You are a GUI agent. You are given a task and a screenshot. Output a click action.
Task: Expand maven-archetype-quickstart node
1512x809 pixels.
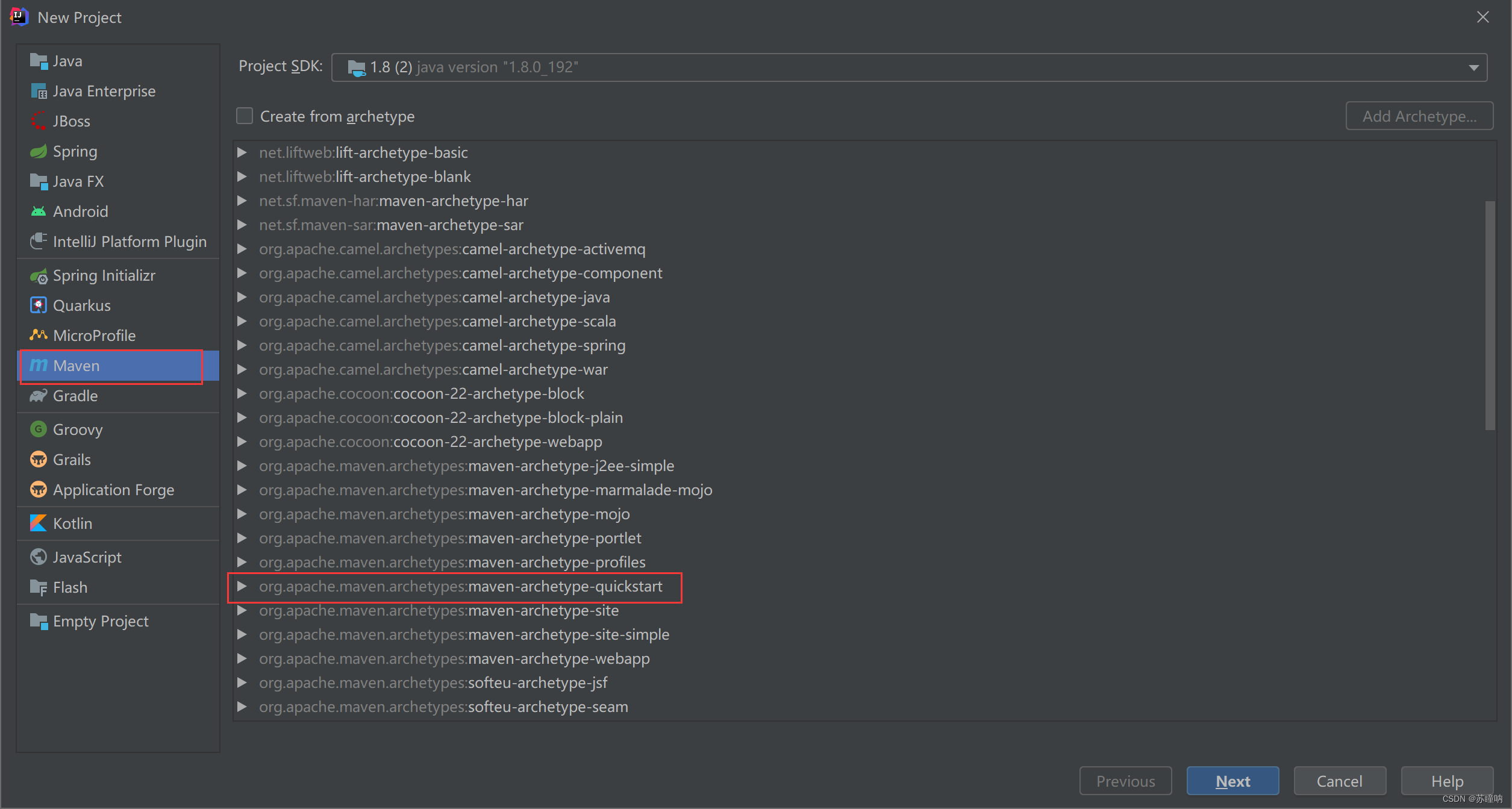[x=242, y=586]
